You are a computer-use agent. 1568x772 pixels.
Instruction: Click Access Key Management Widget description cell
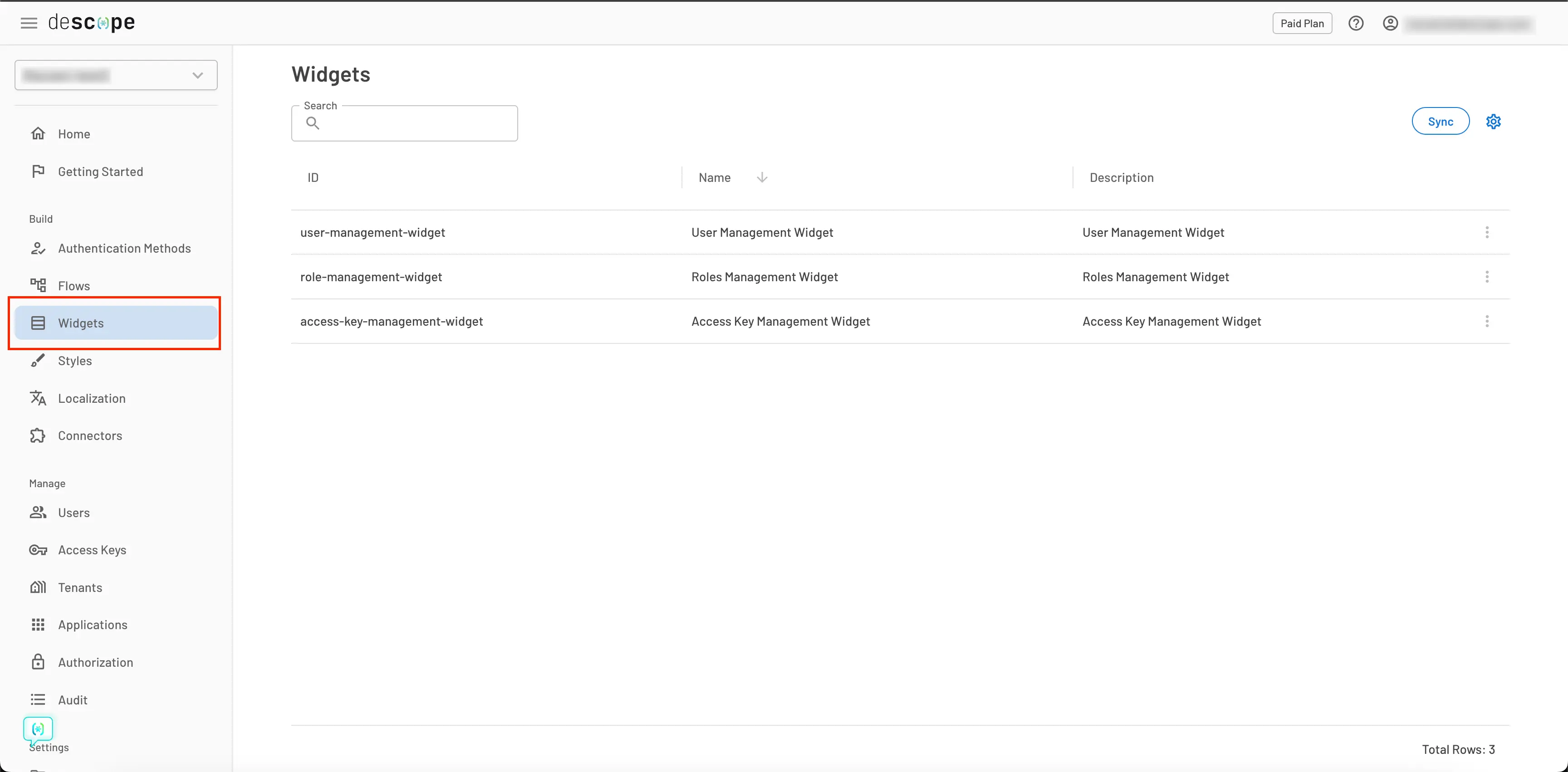[1171, 321]
